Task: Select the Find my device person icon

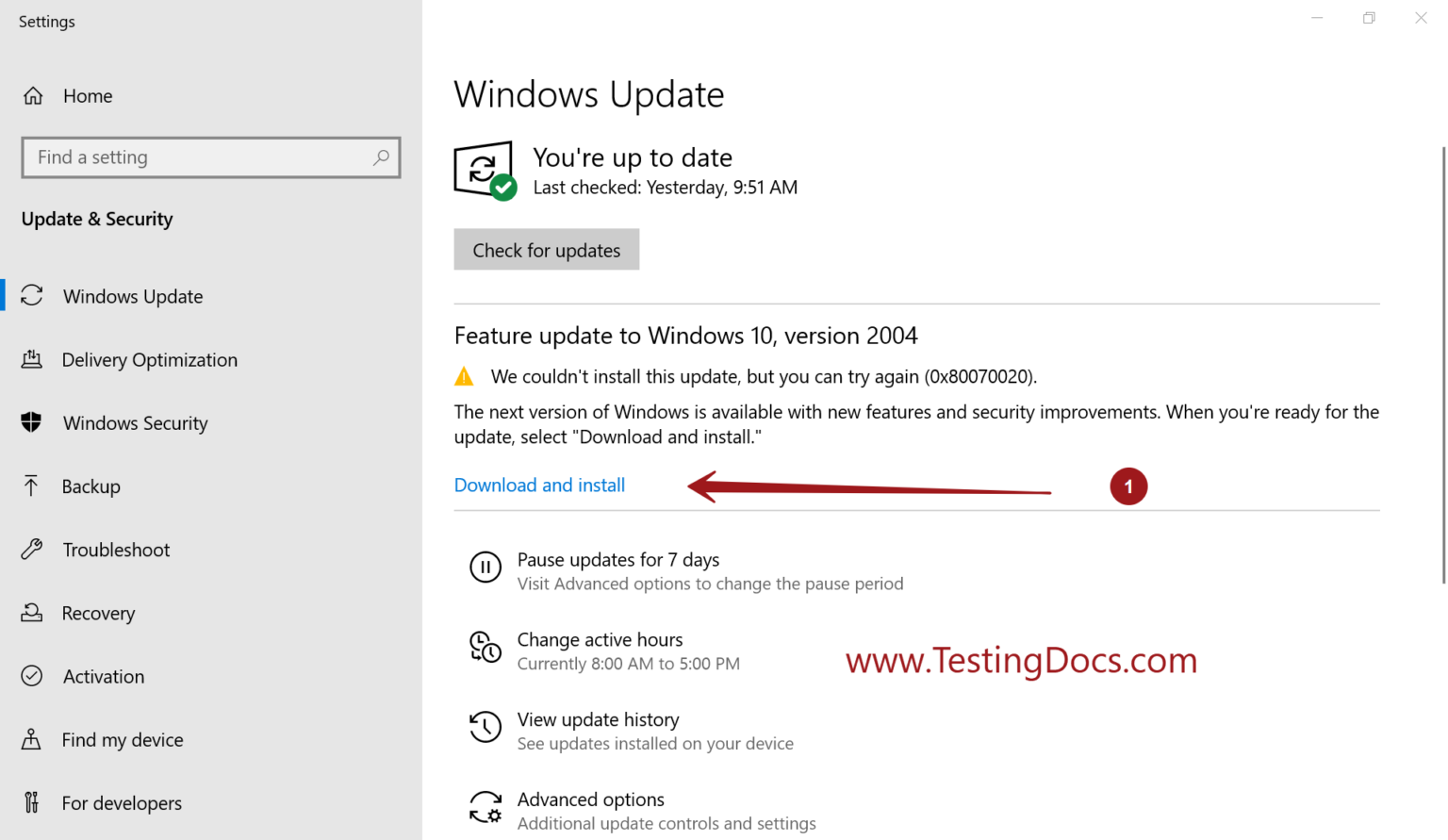Action: pos(33,740)
